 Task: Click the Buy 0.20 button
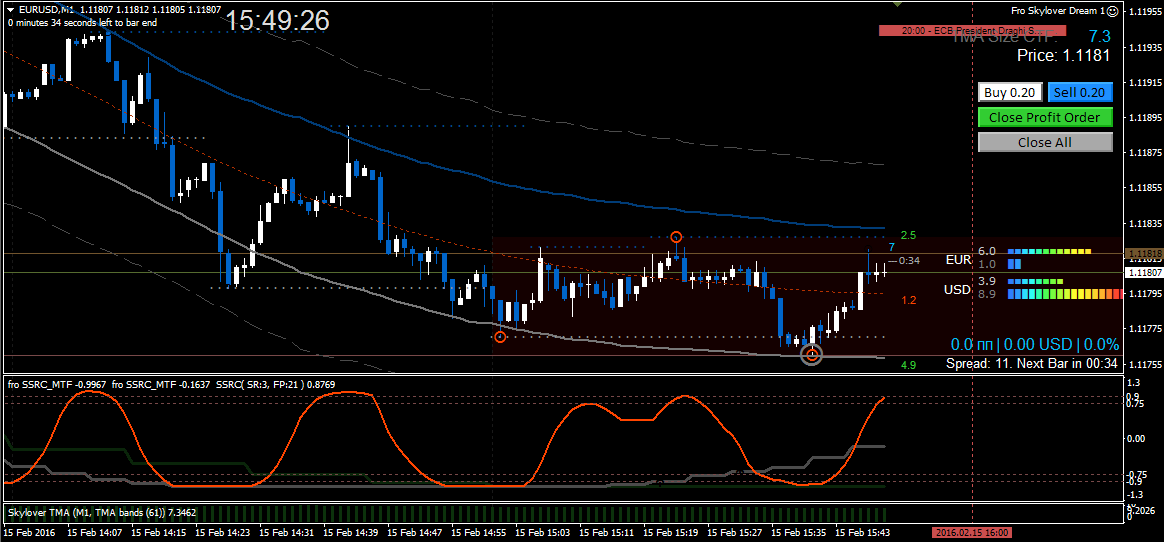[1010, 92]
